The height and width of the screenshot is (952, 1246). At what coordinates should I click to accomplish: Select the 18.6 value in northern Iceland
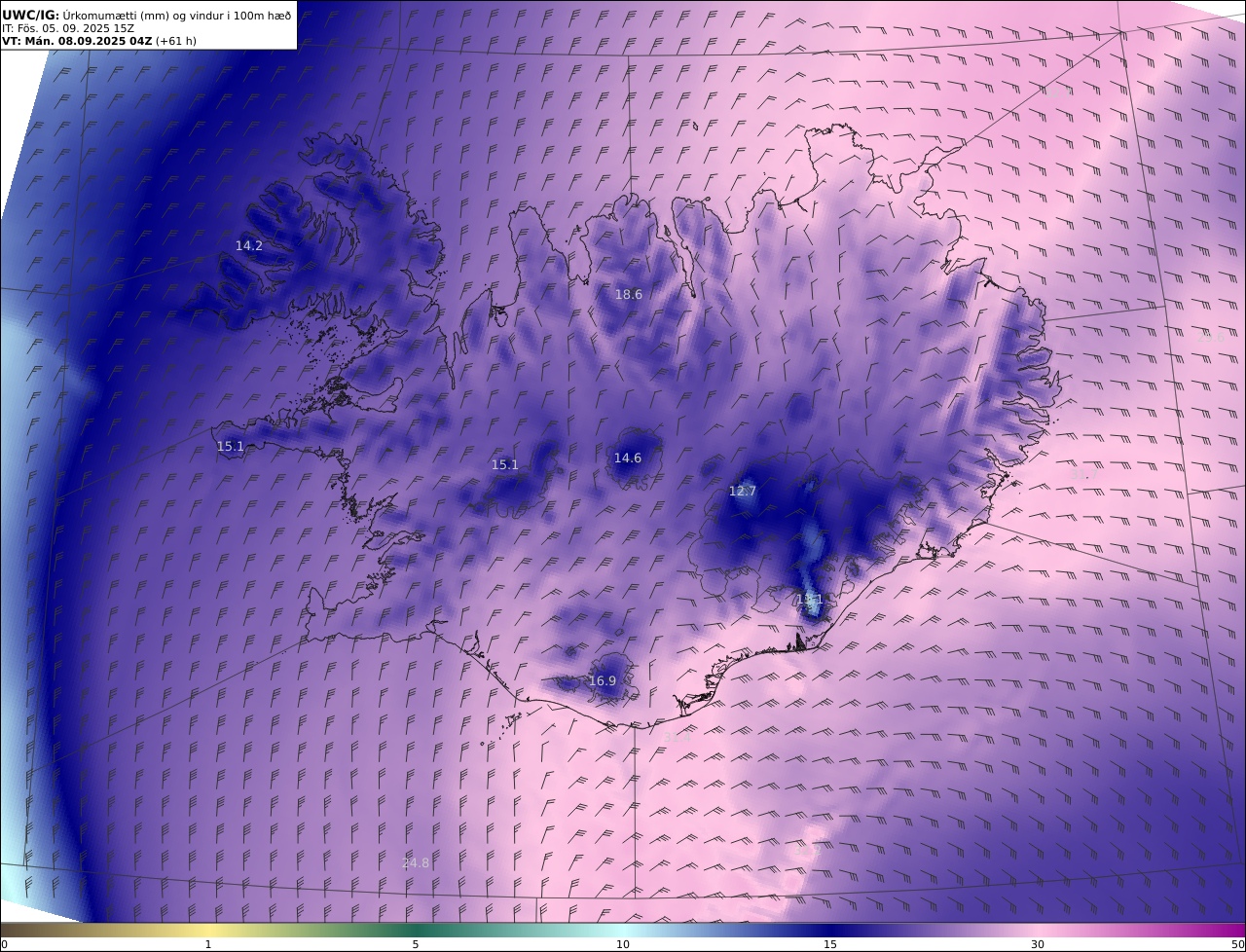pyautogui.click(x=629, y=295)
